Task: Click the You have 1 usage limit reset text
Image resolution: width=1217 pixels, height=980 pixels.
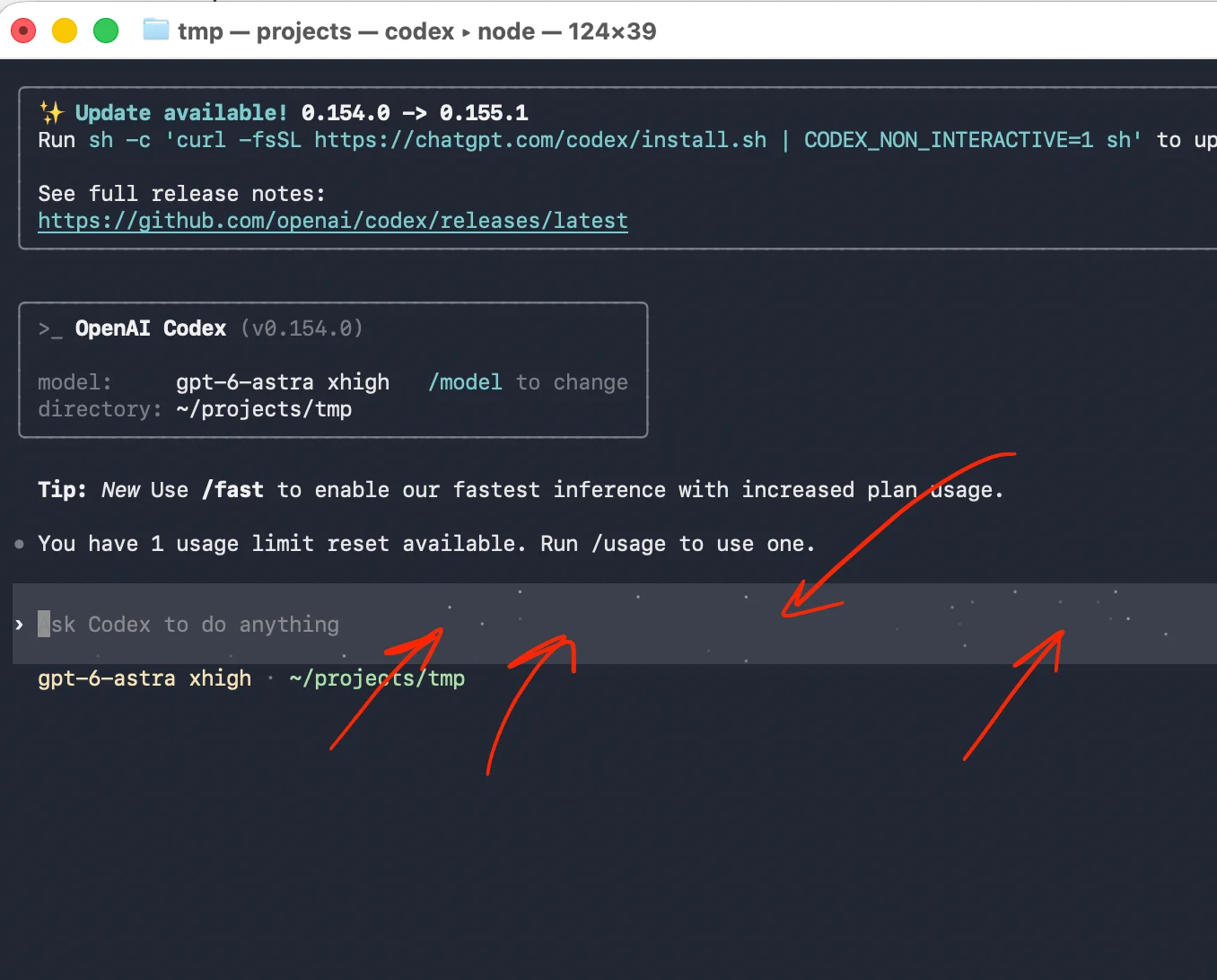Action: coord(214,544)
